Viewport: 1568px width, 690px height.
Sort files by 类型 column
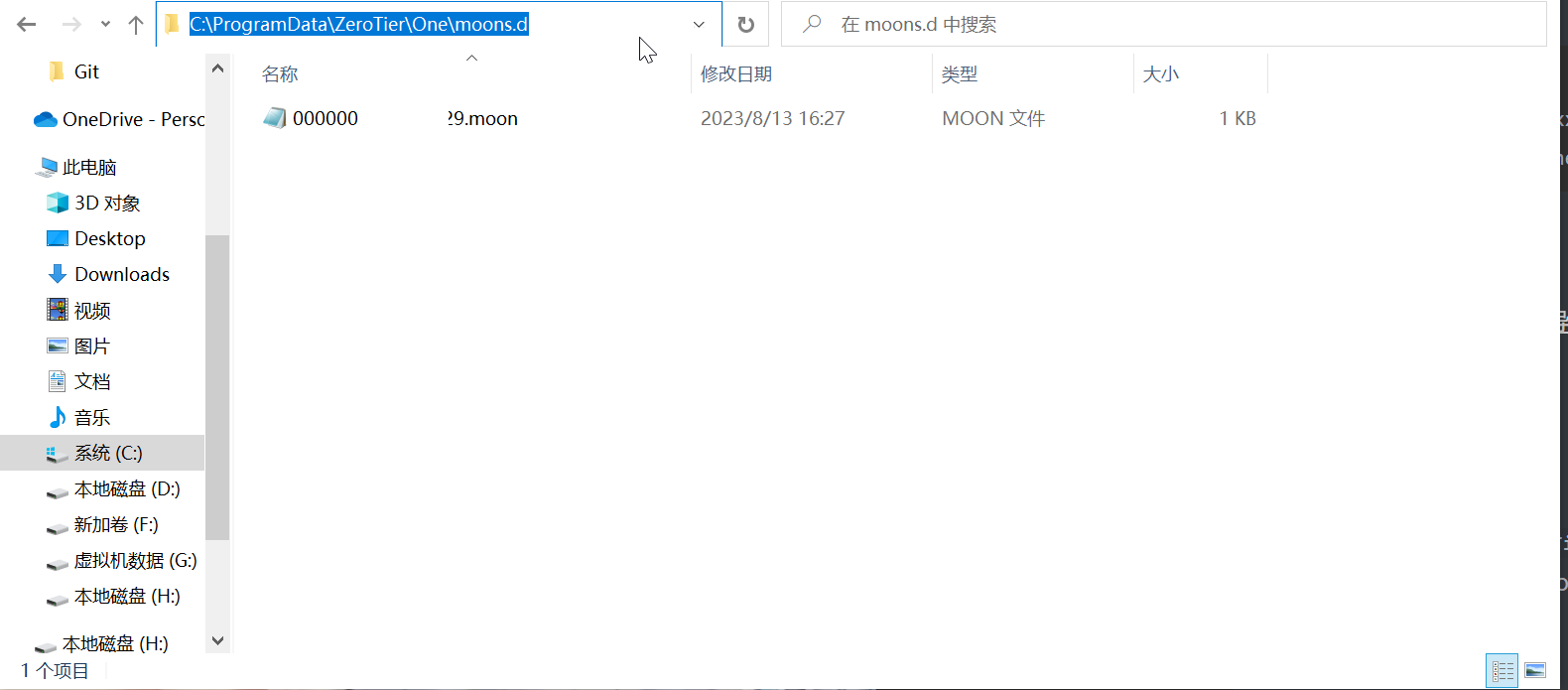click(960, 74)
